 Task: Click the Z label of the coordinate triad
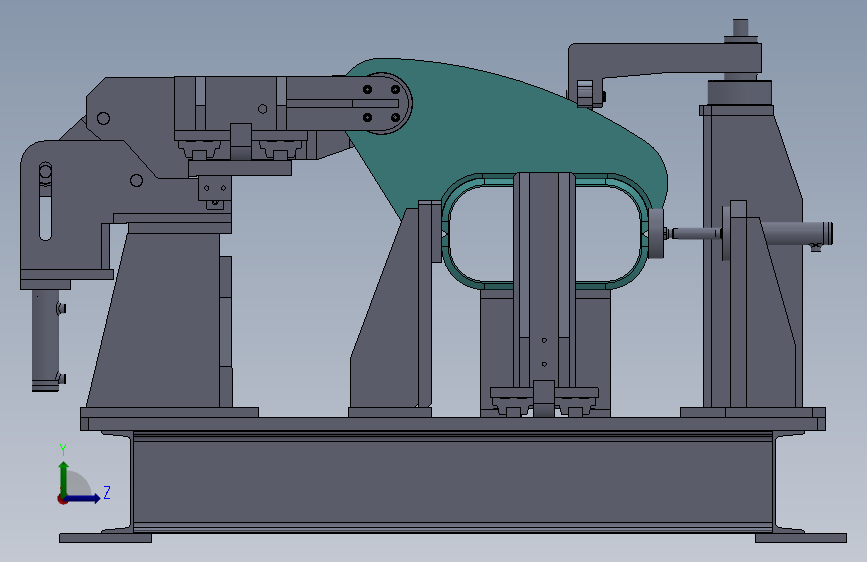point(107,492)
